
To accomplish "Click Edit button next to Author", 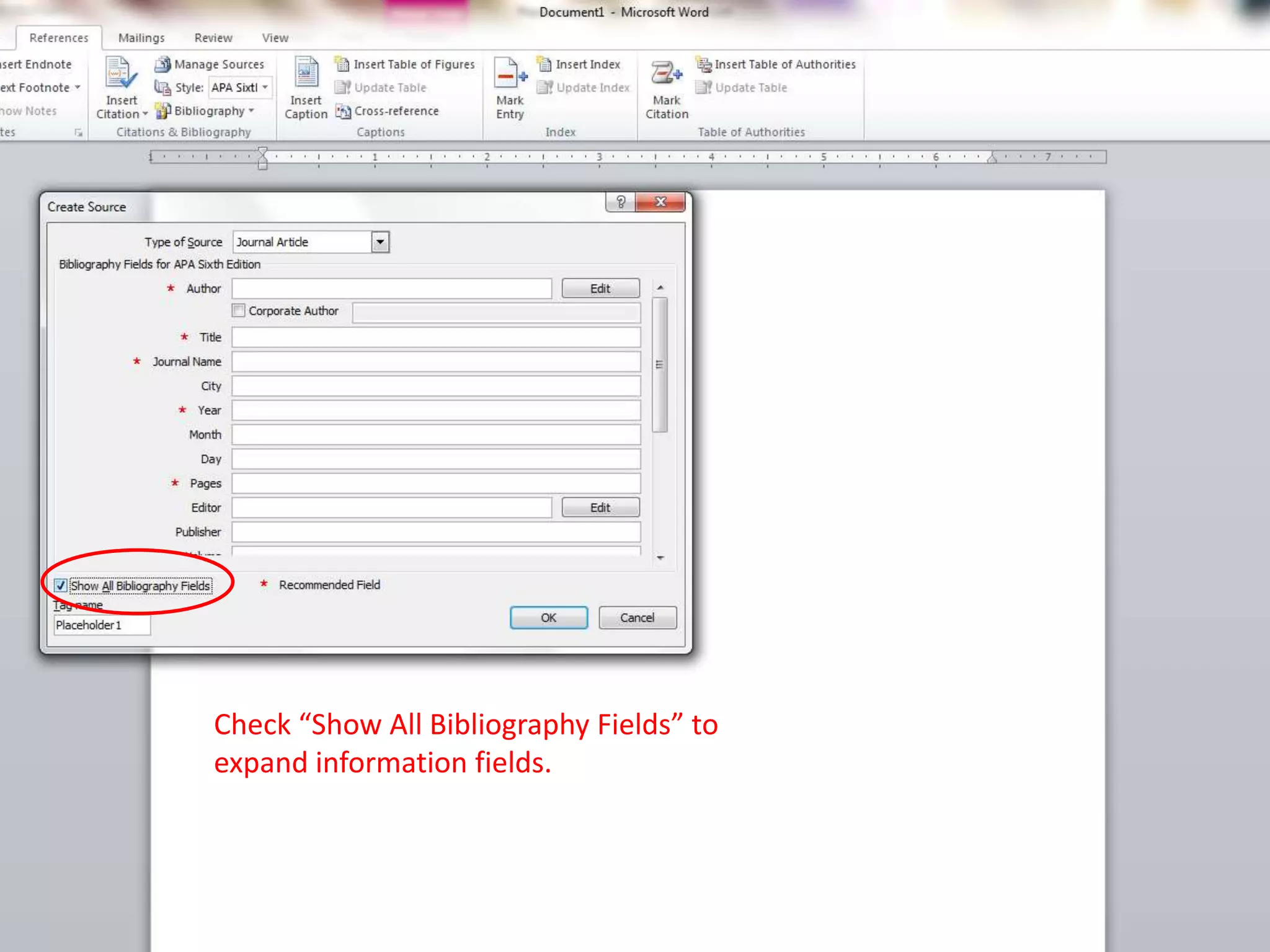I will 600,288.
